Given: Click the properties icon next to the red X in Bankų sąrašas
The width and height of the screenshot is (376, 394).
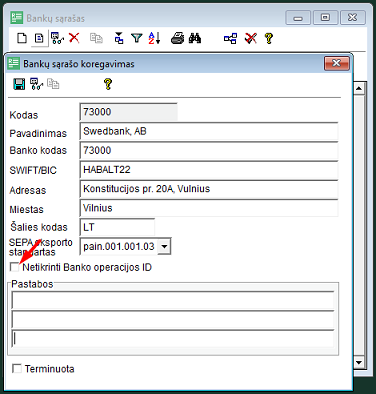Looking at the screenshot, I should tap(57, 38).
